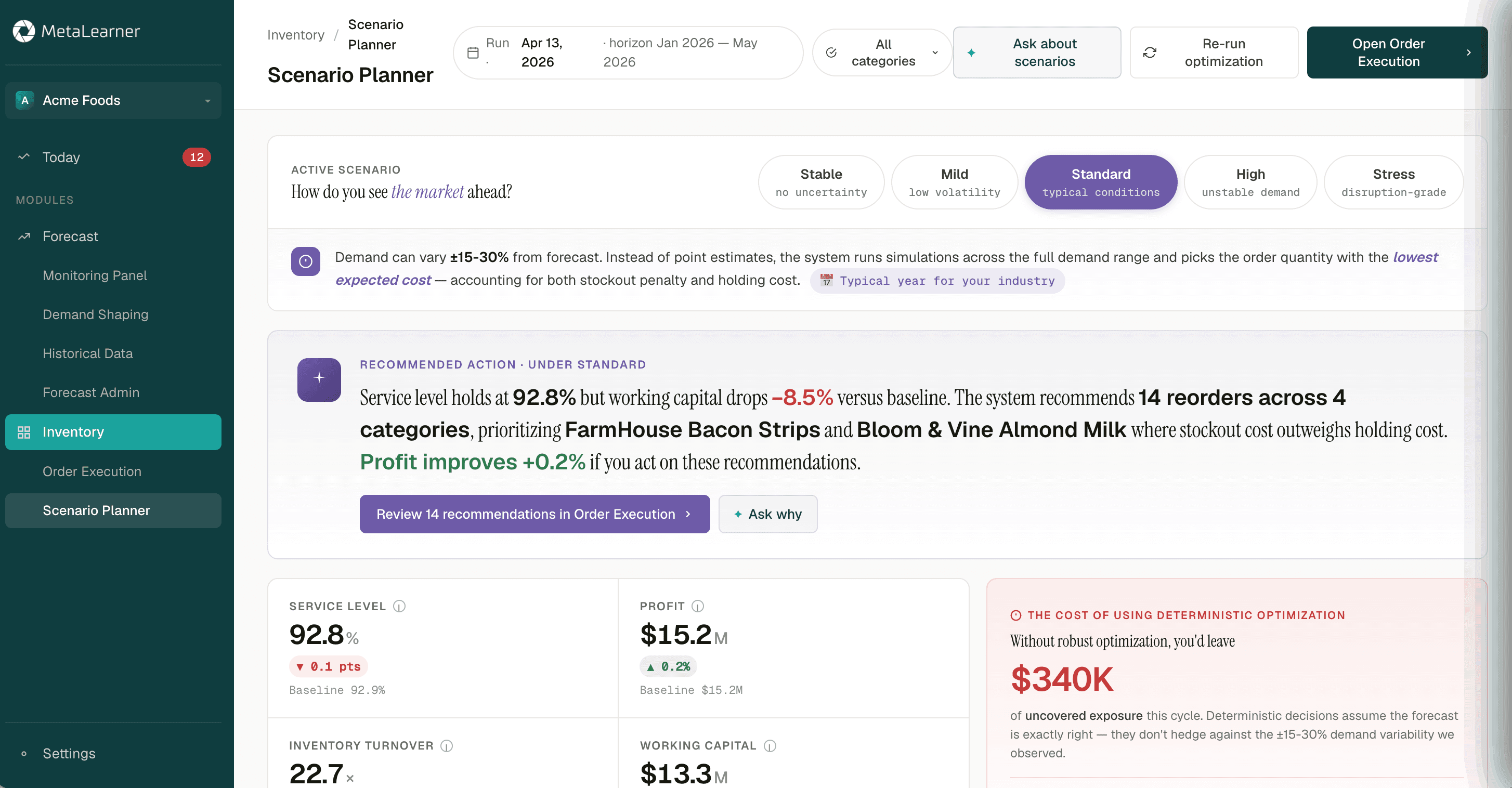Image resolution: width=1512 pixels, height=788 pixels.
Task: Review 14 recommendations in Order Execution
Action: (x=535, y=514)
